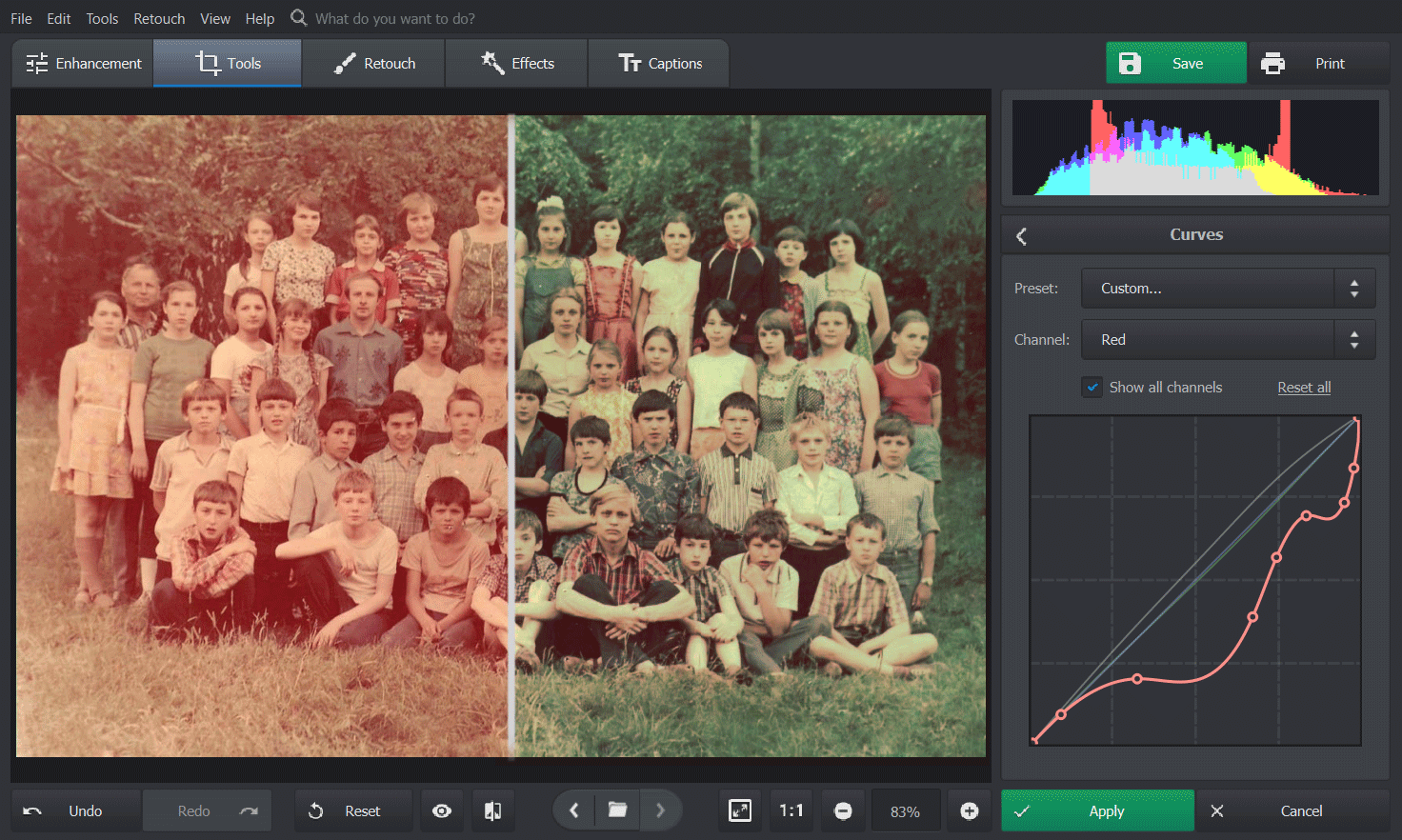Open the folder browse icon
The height and width of the screenshot is (840, 1402).
pos(617,810)
